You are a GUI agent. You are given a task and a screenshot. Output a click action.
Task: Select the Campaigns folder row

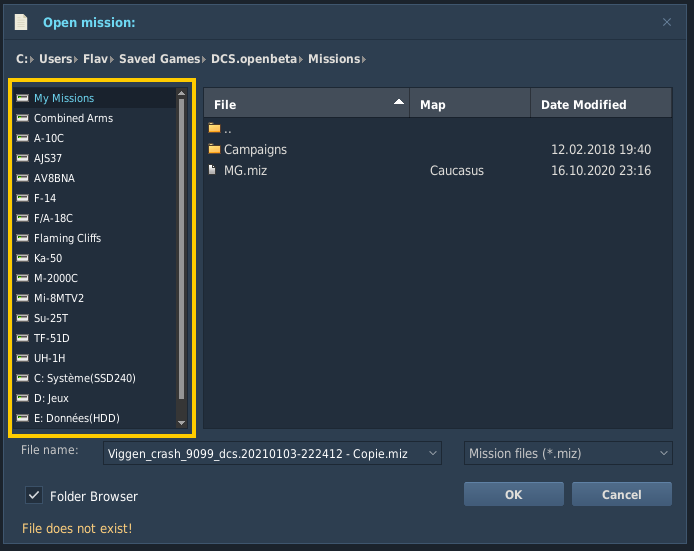click(x=438, y=149)
